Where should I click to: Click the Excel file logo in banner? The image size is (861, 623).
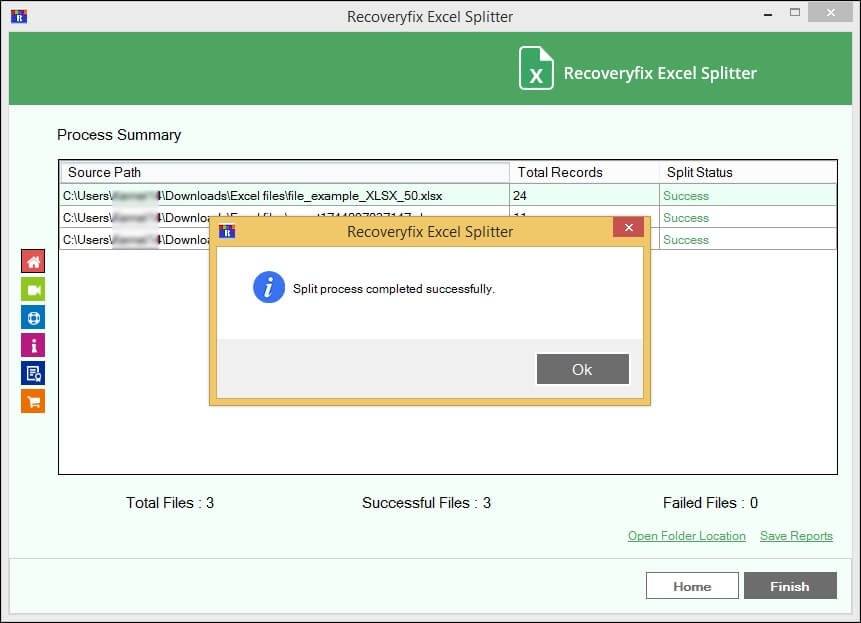536,68
